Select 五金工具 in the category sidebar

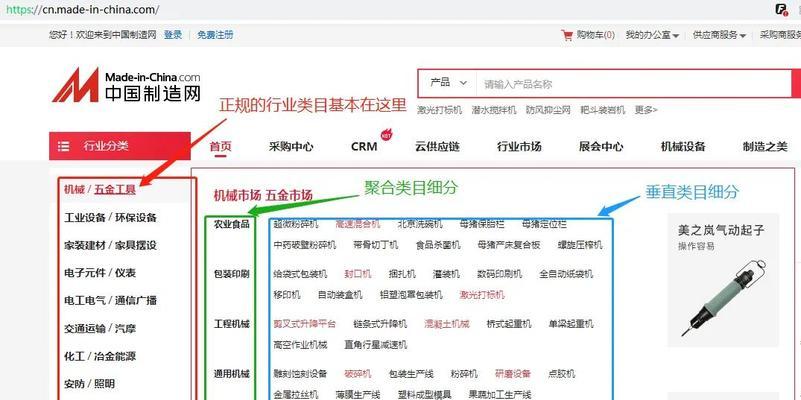click(x=115, y=190)
